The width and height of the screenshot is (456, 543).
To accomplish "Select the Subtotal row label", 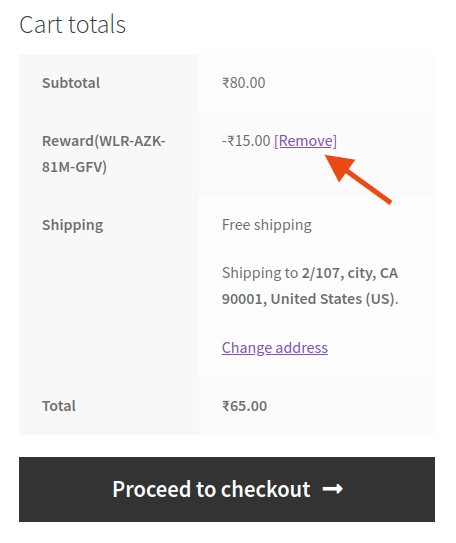I will click(71, 83).
